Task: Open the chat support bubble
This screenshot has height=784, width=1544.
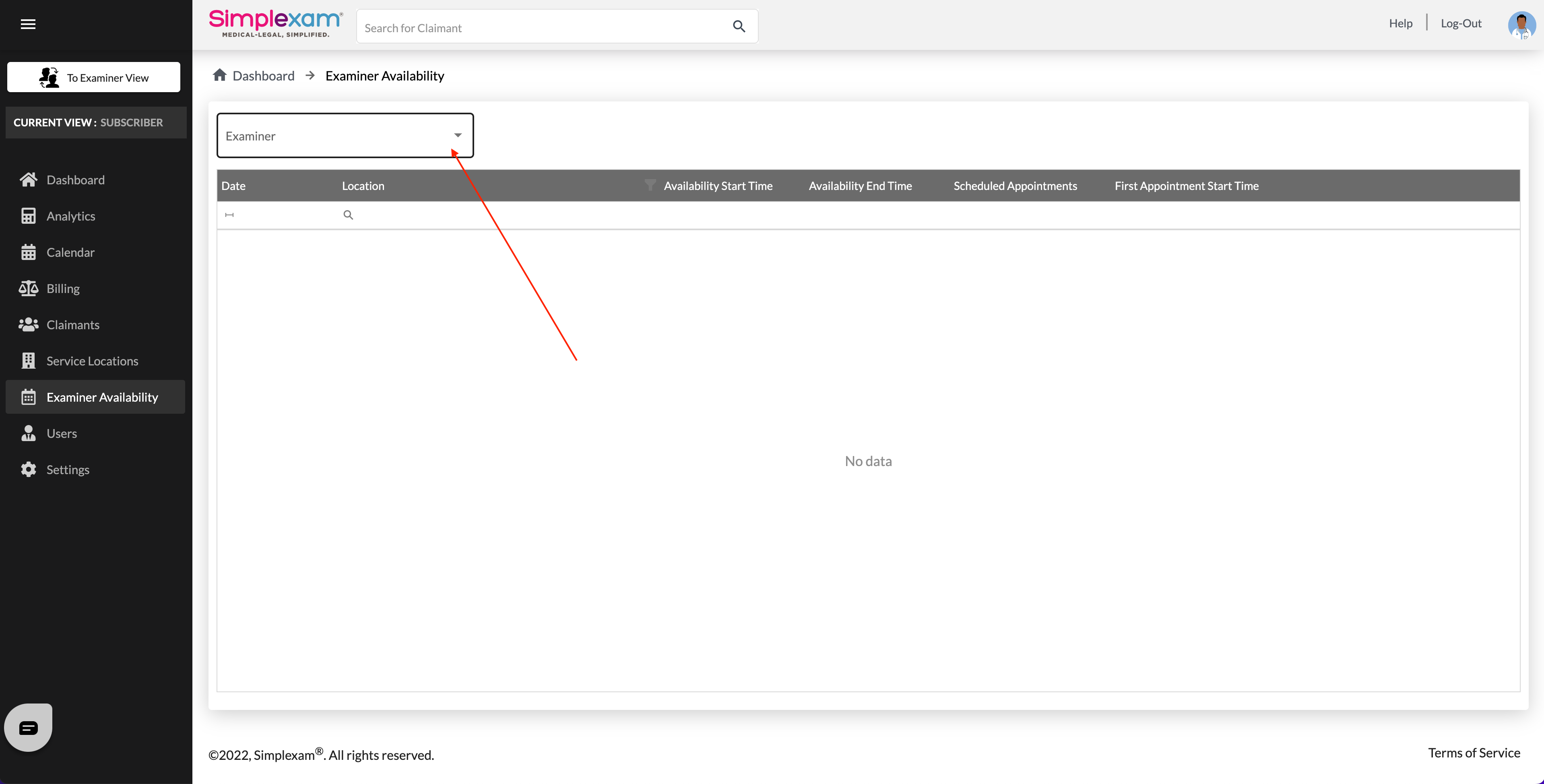Action: (28, 727)
